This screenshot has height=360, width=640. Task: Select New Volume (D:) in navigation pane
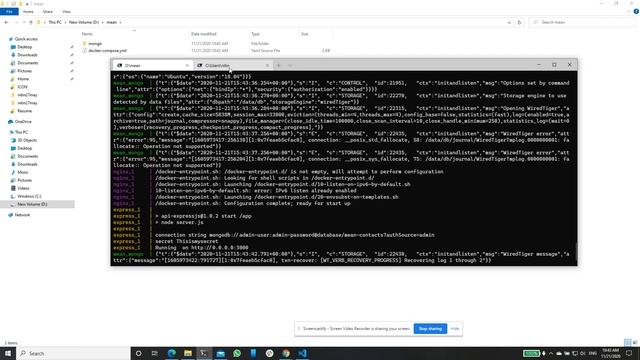pos(32,204)
